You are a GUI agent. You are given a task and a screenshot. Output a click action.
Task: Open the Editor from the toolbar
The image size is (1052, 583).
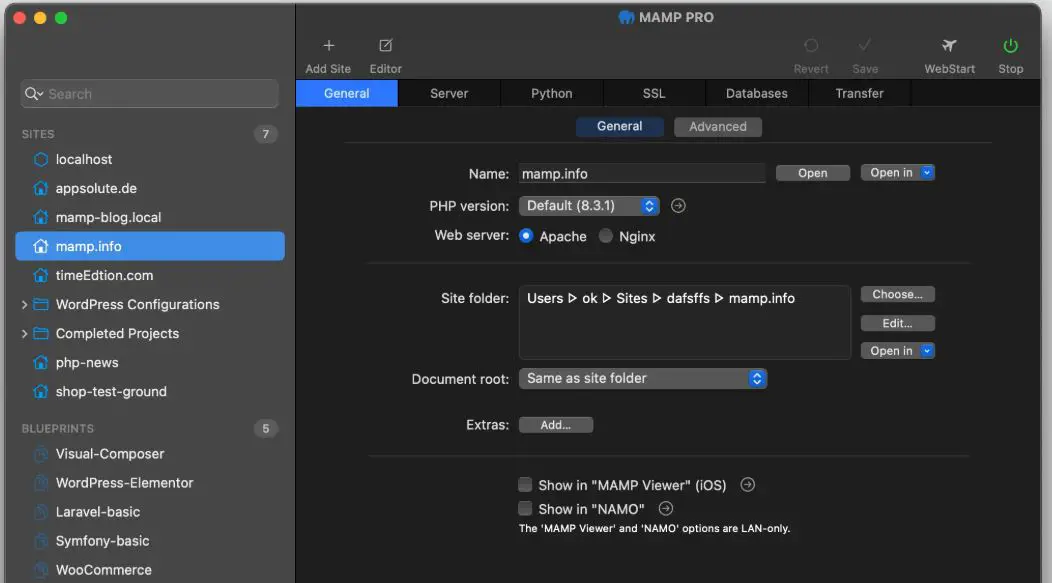click(385, 45)
